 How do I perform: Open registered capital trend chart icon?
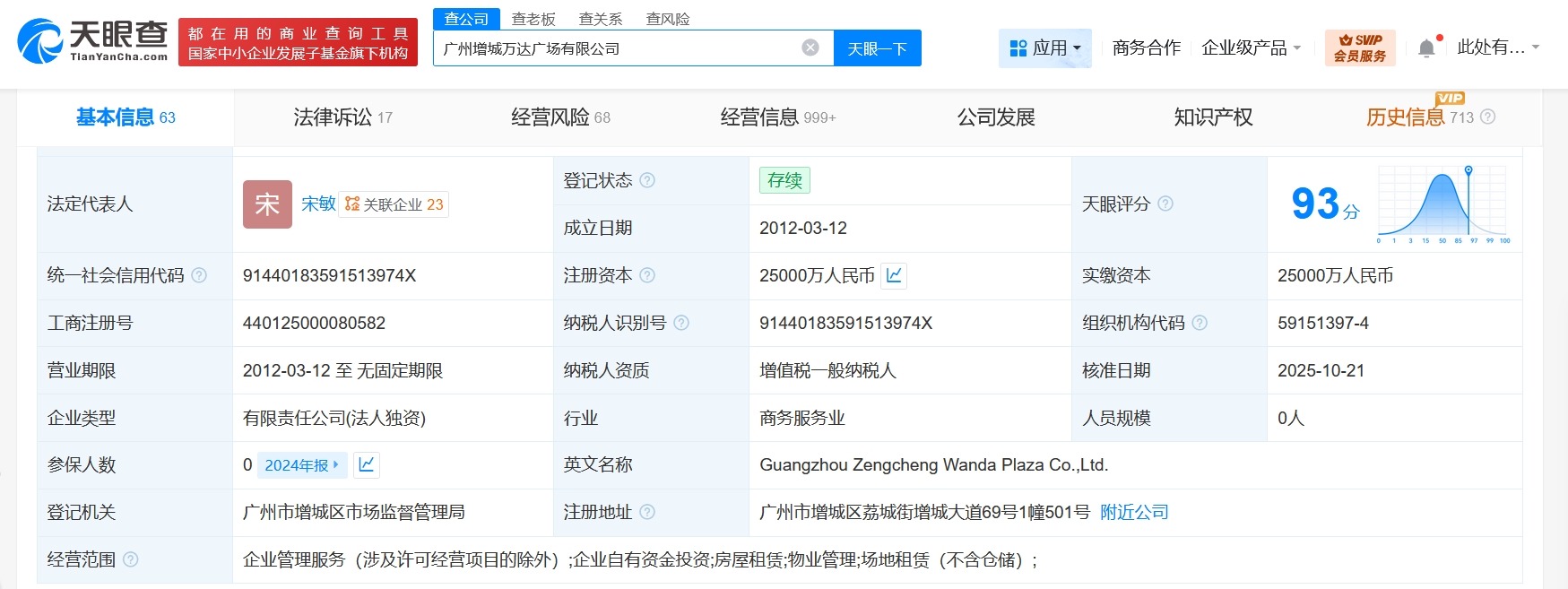click(x=894, y=275)
